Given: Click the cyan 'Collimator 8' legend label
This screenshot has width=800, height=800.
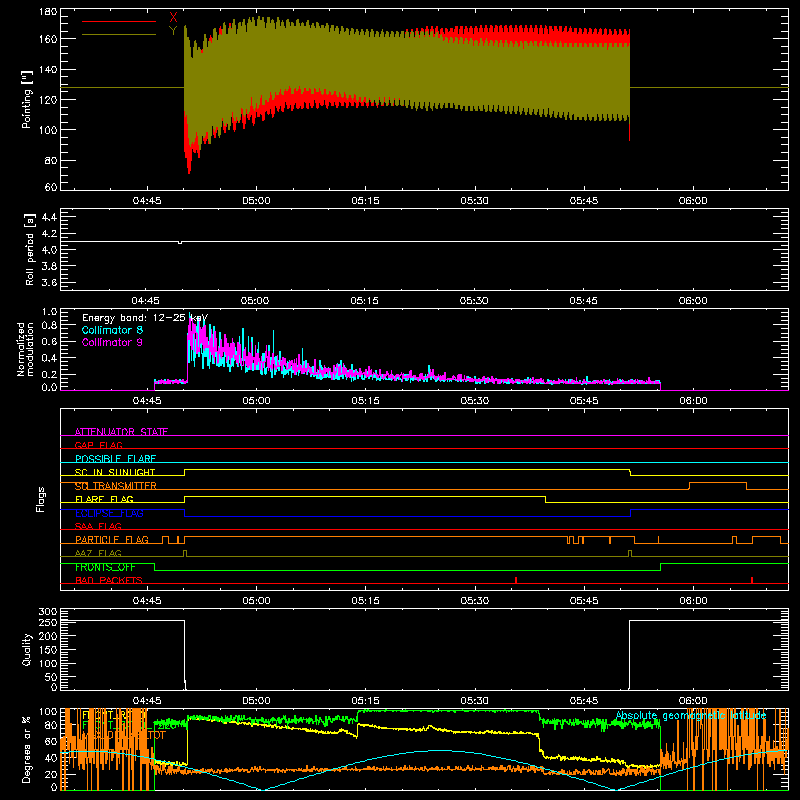Looking at the screenshot, I should pos(112,330).
